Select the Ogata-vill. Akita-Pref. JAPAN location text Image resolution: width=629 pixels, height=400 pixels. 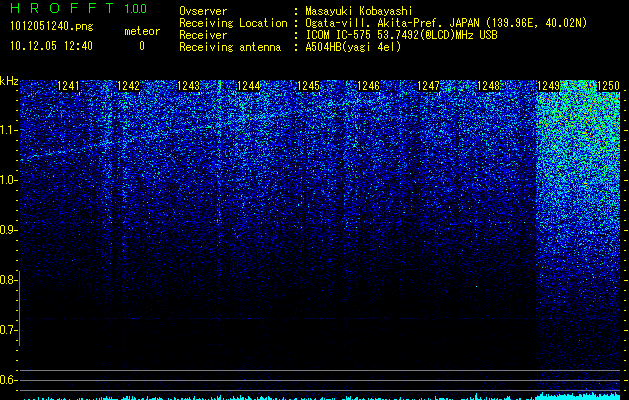click(x=446, y=23)
